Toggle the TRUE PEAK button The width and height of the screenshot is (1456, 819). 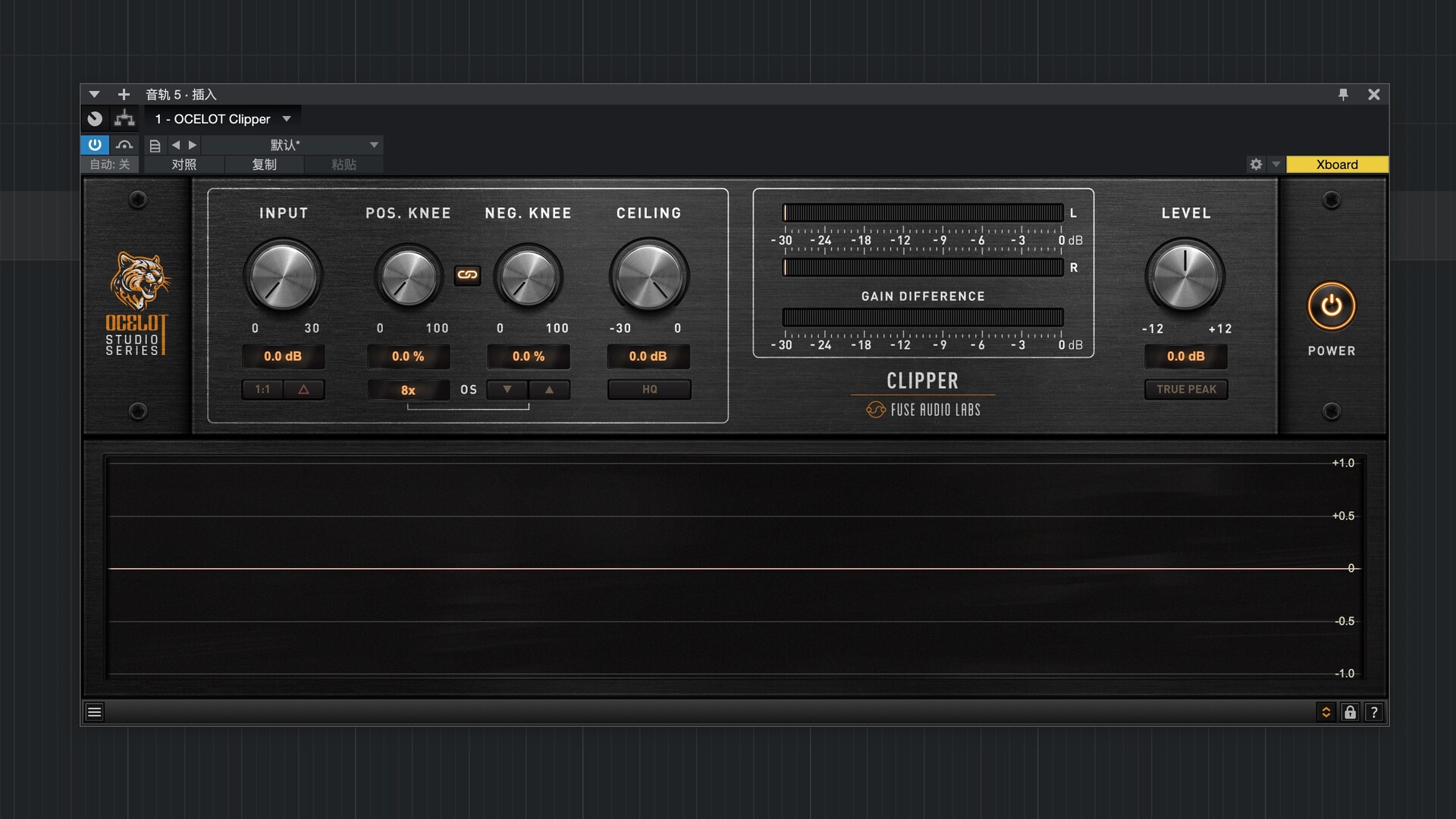1186,390
